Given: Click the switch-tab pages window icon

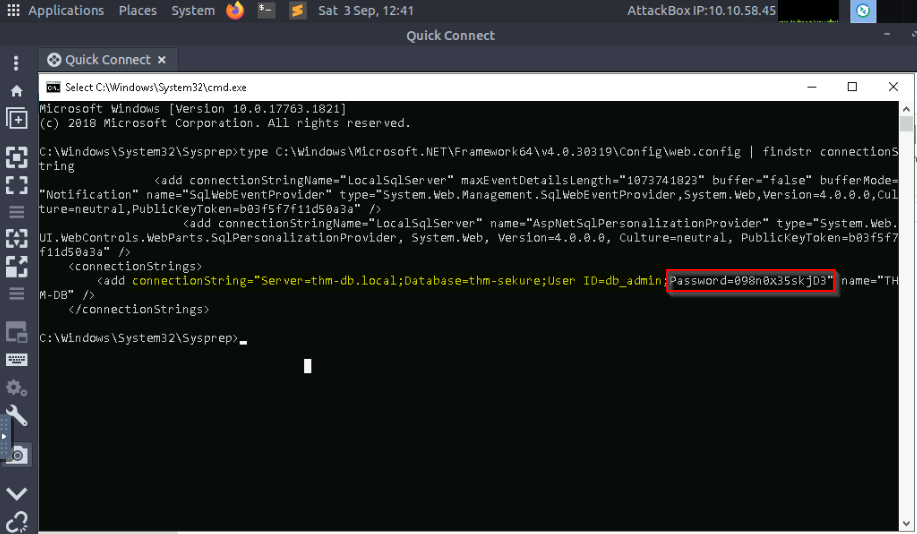Looking at the screenshot, I should (16, 332).
